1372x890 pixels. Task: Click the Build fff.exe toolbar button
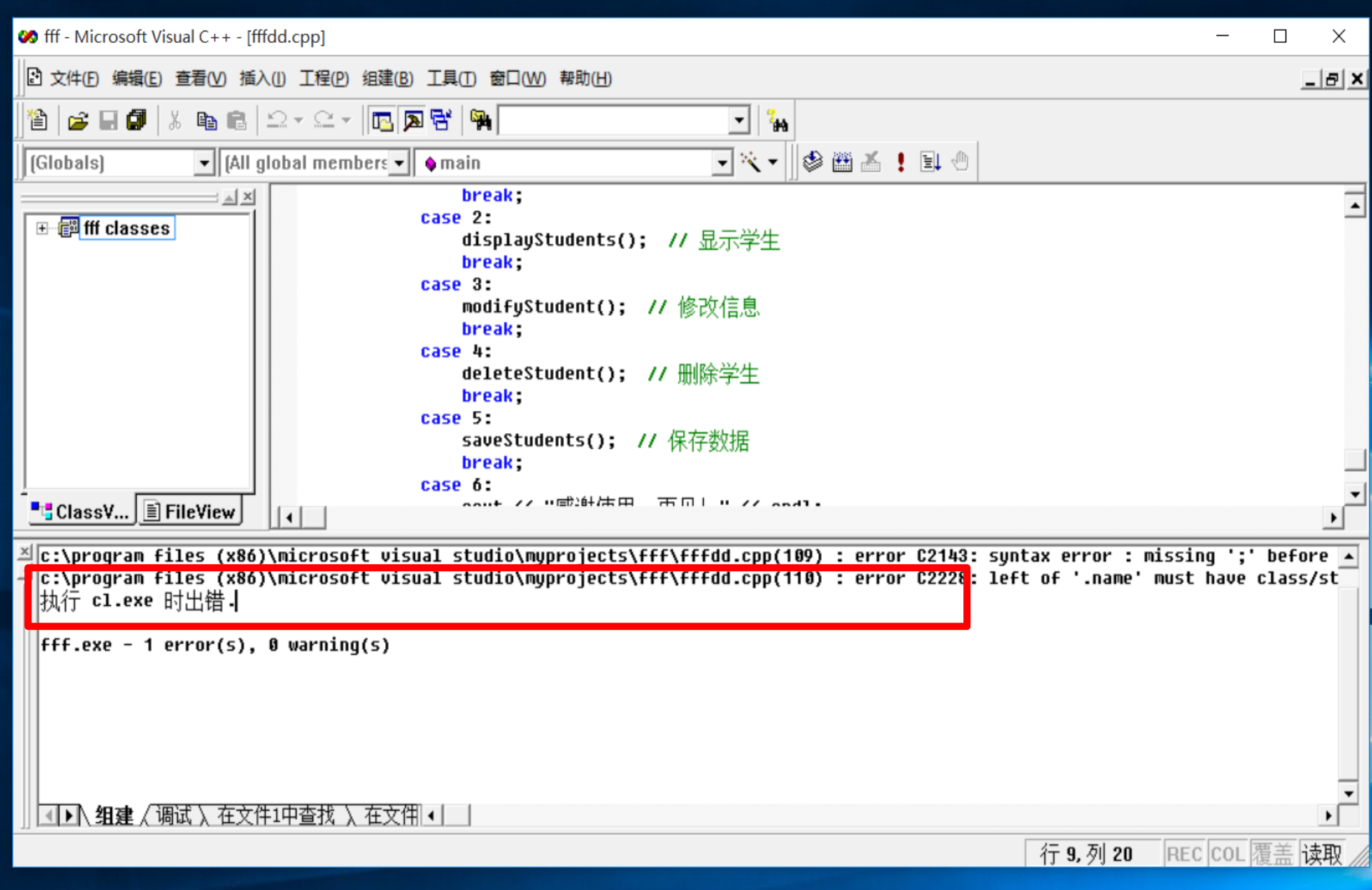(x=842, y=162)
